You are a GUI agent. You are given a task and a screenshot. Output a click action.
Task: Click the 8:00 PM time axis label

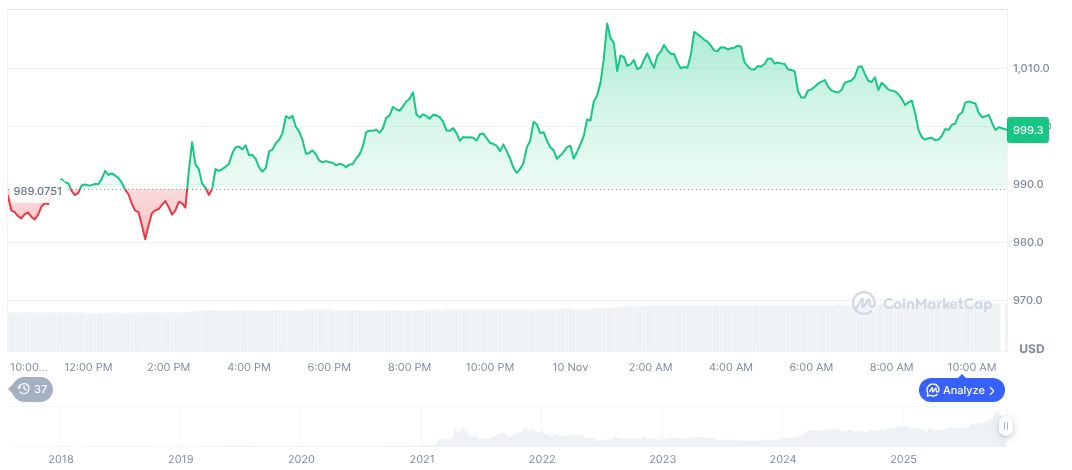point(409,367)
